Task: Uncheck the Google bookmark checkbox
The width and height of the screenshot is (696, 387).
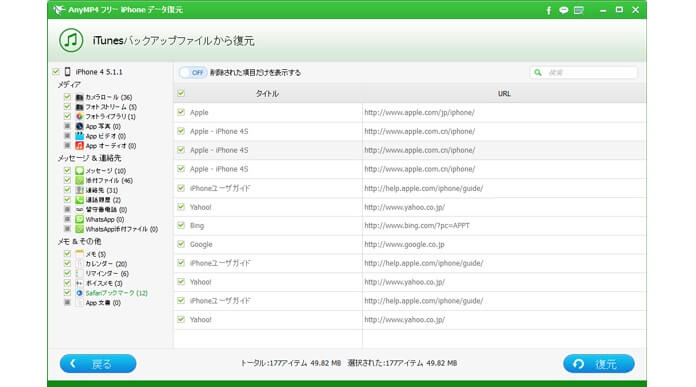Action: click(x=181, y=244)
